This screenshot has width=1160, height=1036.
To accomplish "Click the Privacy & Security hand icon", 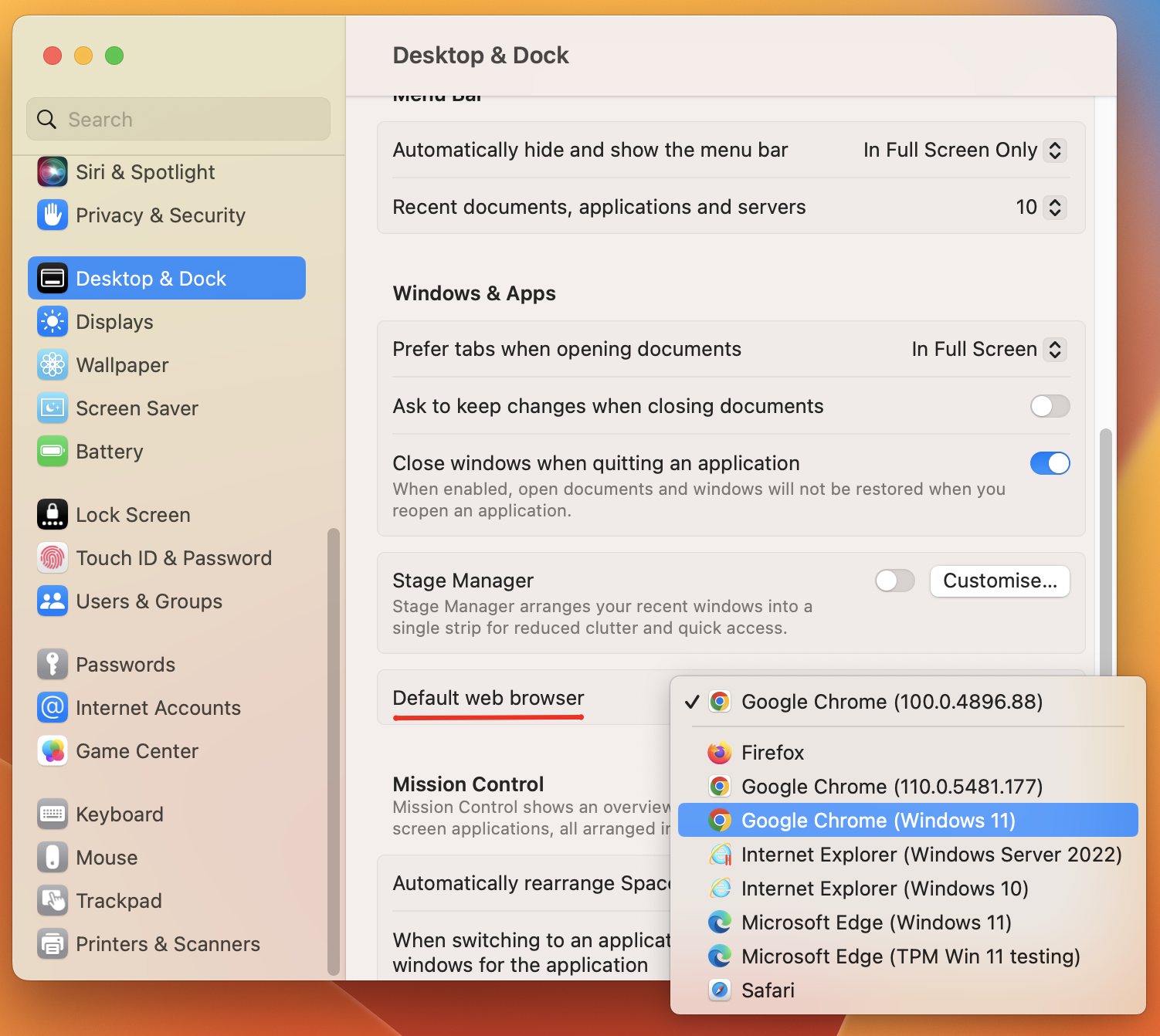I will coord(52,215).
